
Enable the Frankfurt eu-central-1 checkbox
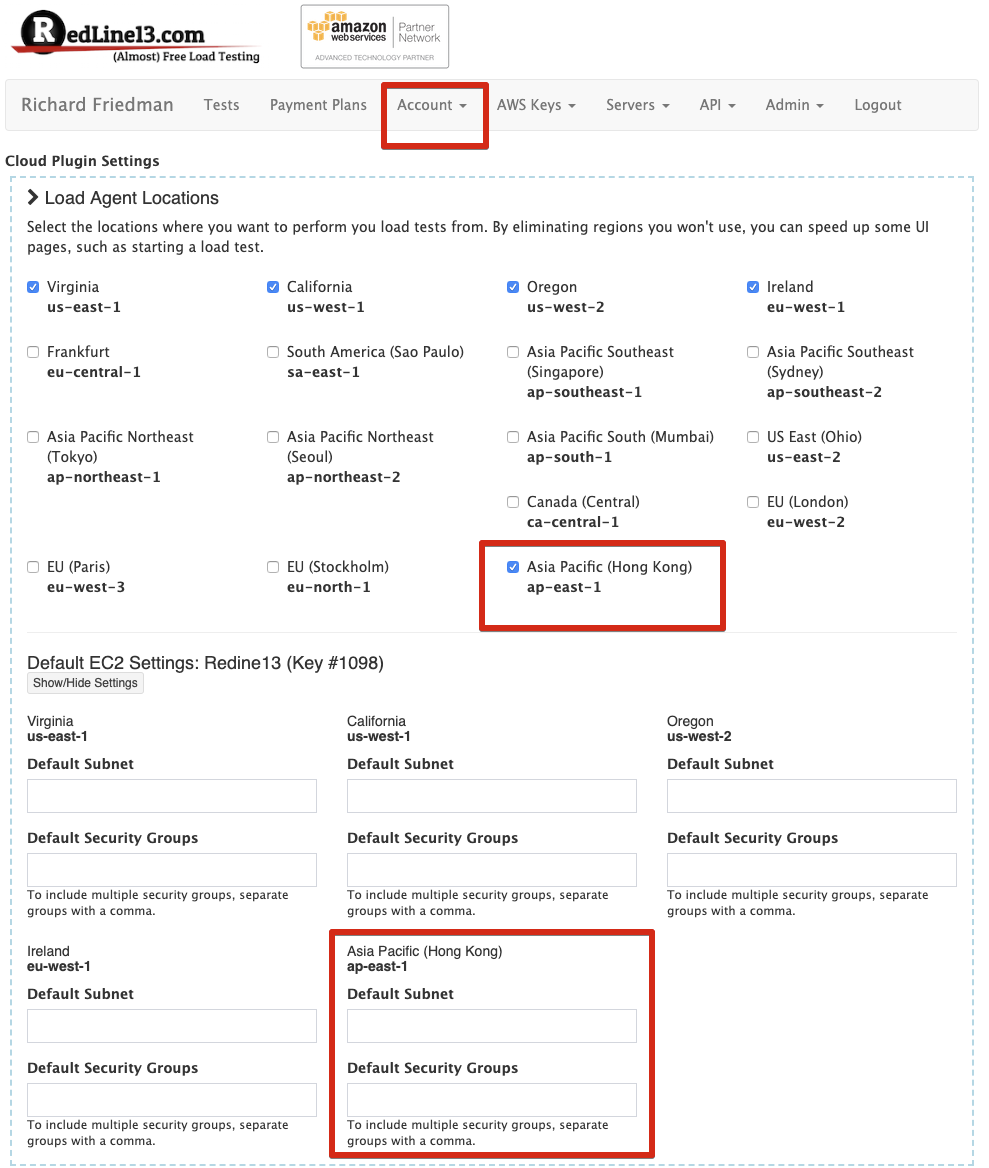pos(33,352)
